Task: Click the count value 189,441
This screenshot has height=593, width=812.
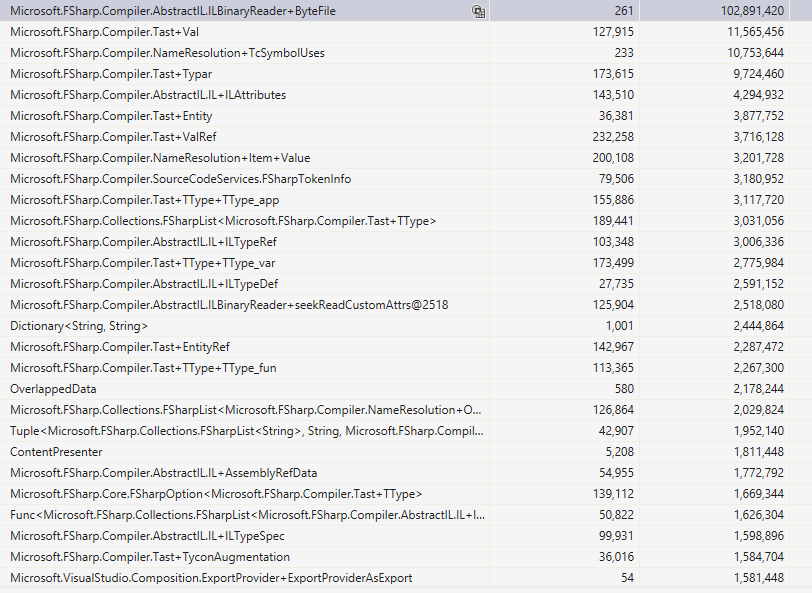Action: click(x=613, y=221)
